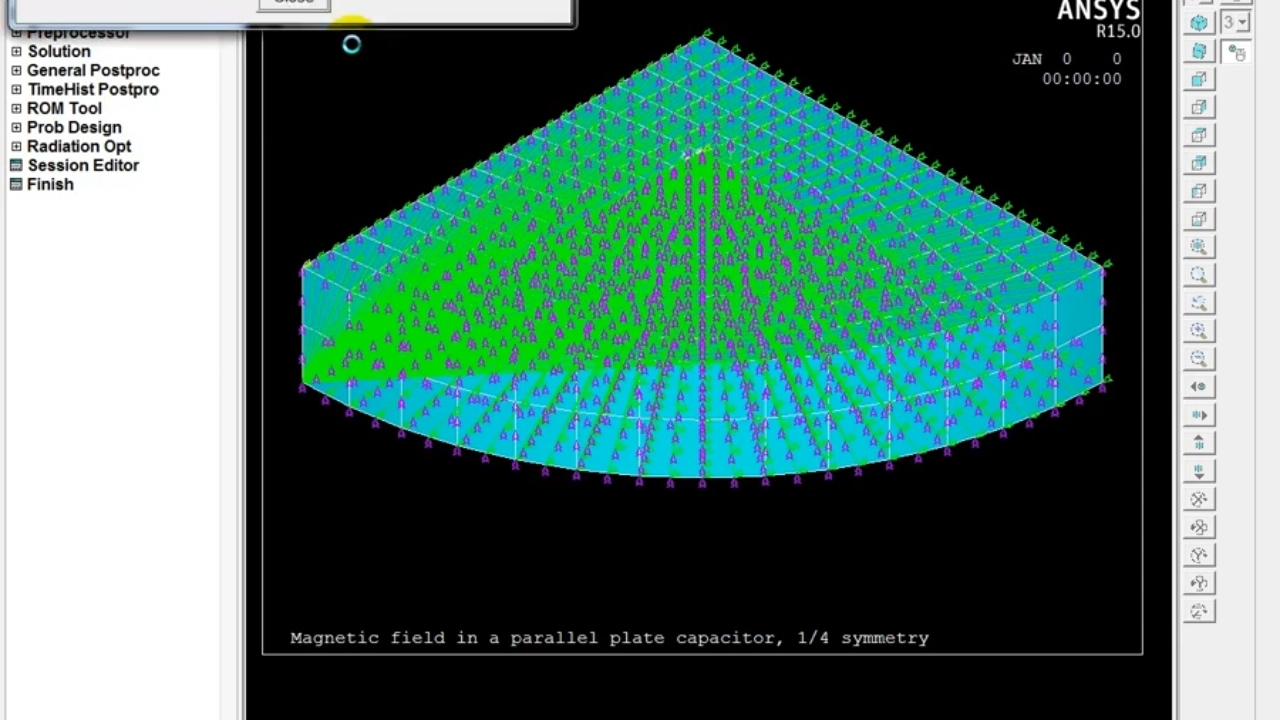
Task: Click Finish in the main menu
Action: point(50,184)
